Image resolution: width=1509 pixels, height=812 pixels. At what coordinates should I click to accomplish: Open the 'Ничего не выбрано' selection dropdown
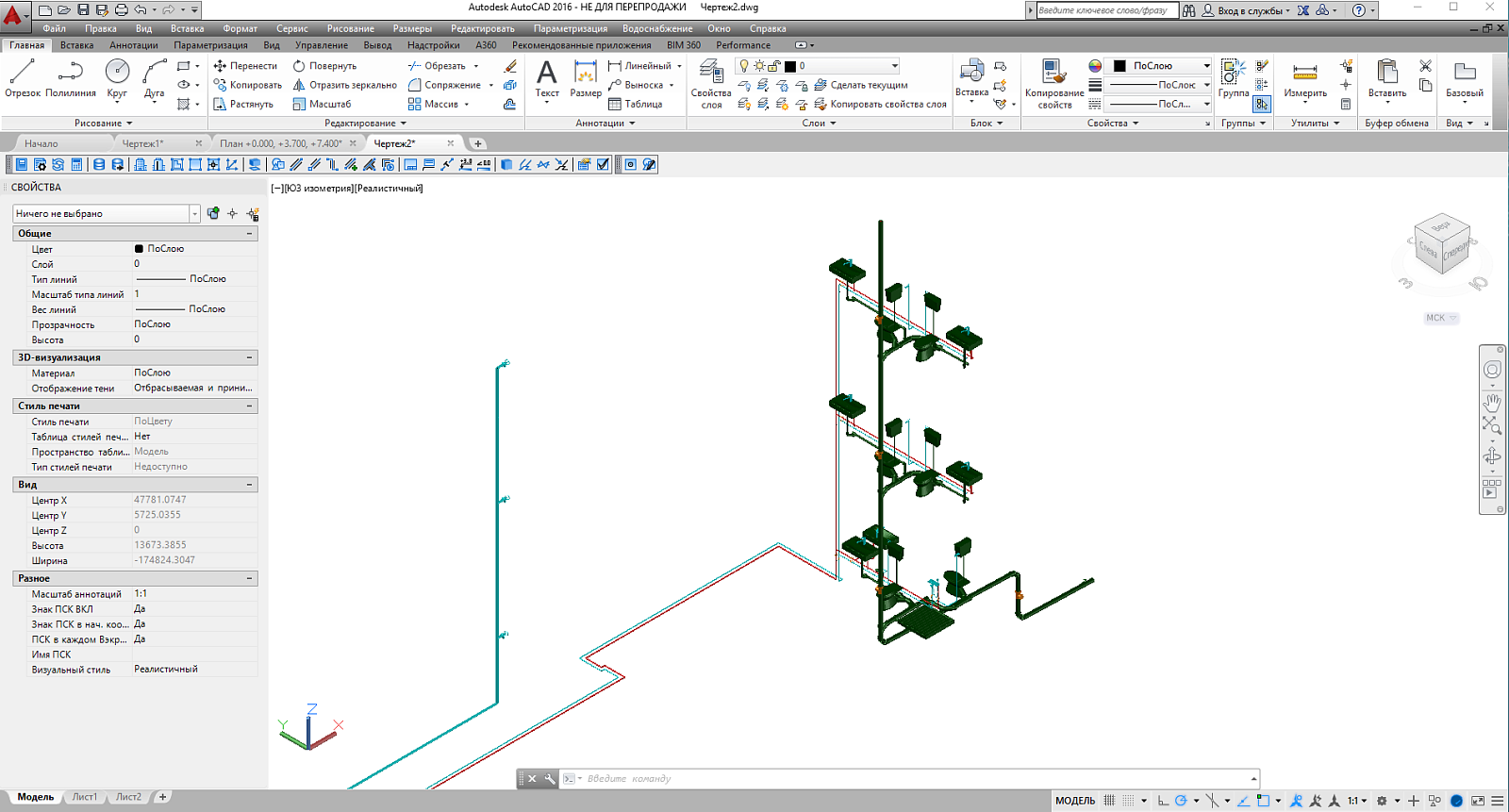point(107,214)
